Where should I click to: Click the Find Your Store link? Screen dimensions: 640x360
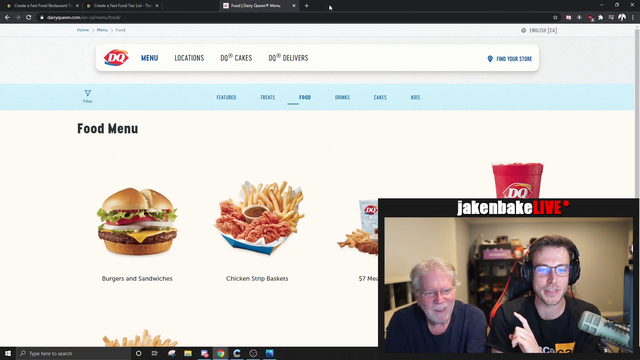tap(514, 59)
